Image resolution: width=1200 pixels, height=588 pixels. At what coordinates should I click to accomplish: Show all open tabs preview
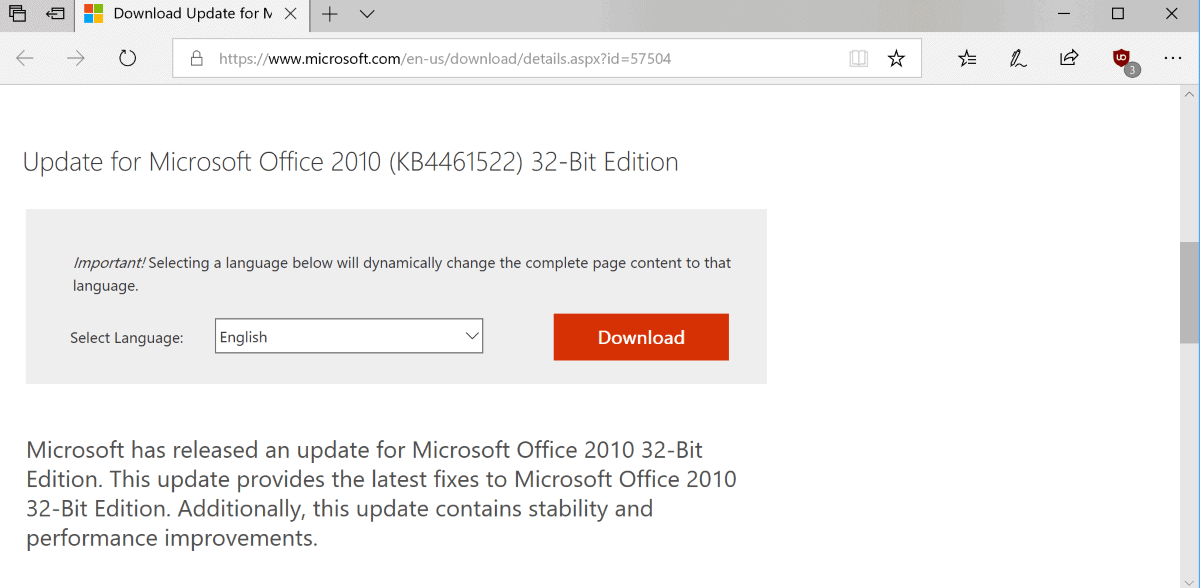tap(366, 15)
